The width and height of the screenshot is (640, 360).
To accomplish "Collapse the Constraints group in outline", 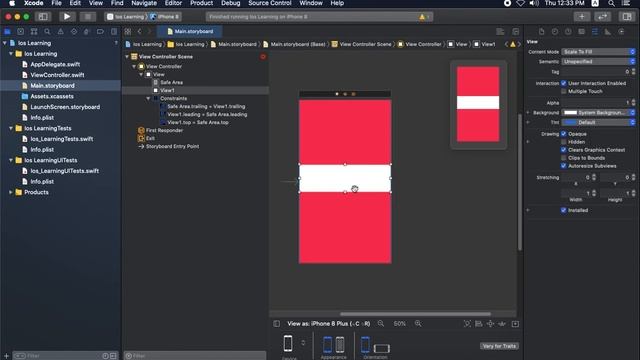I will tap(149, 98).
